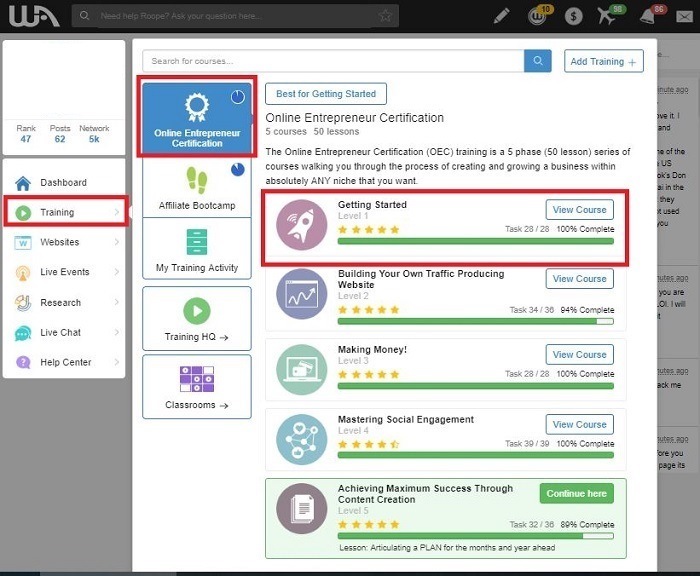Click the Live Chat bubble icon

tap(23, 333)
